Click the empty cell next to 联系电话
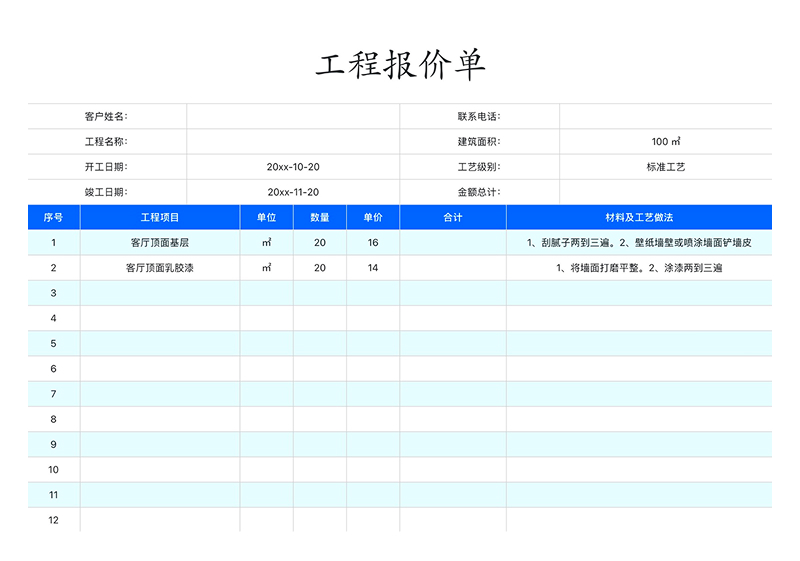The height and width of the screenshot is (561, 800). coord(665,117)
